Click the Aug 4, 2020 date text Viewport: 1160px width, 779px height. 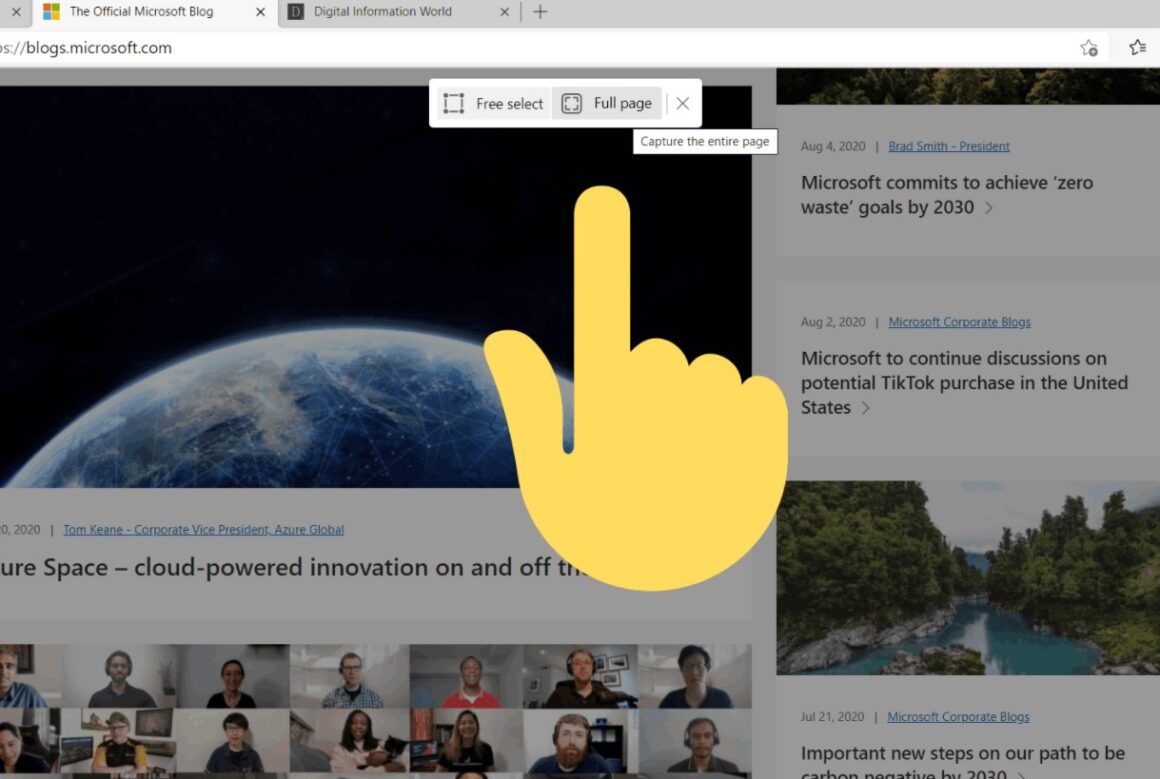coord(833,146)
